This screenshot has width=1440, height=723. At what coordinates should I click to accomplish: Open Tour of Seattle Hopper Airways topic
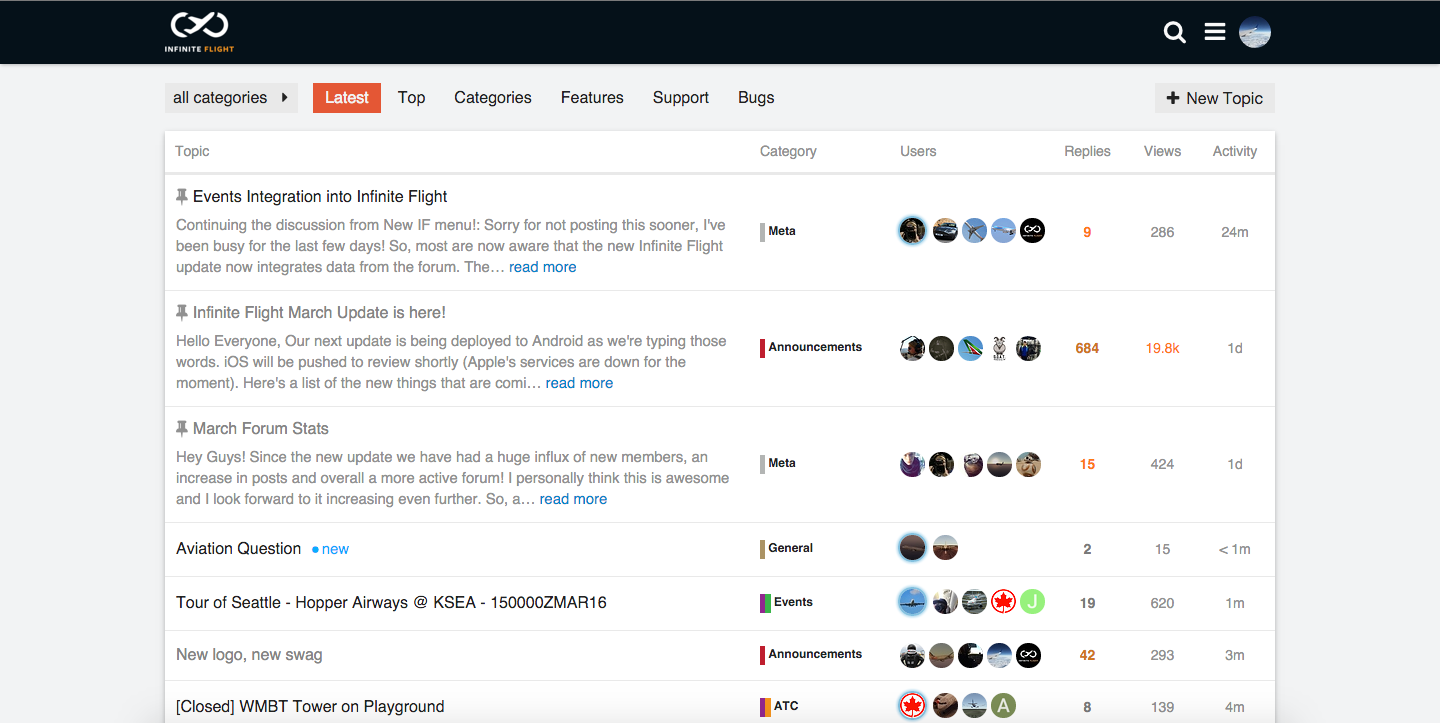tap(391, 602)
